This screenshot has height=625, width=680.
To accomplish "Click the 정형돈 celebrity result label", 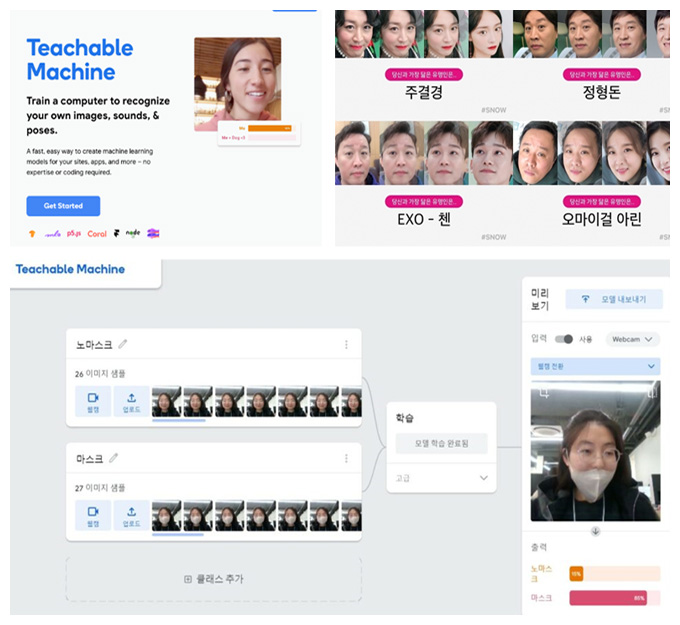I will click(602, 92).
